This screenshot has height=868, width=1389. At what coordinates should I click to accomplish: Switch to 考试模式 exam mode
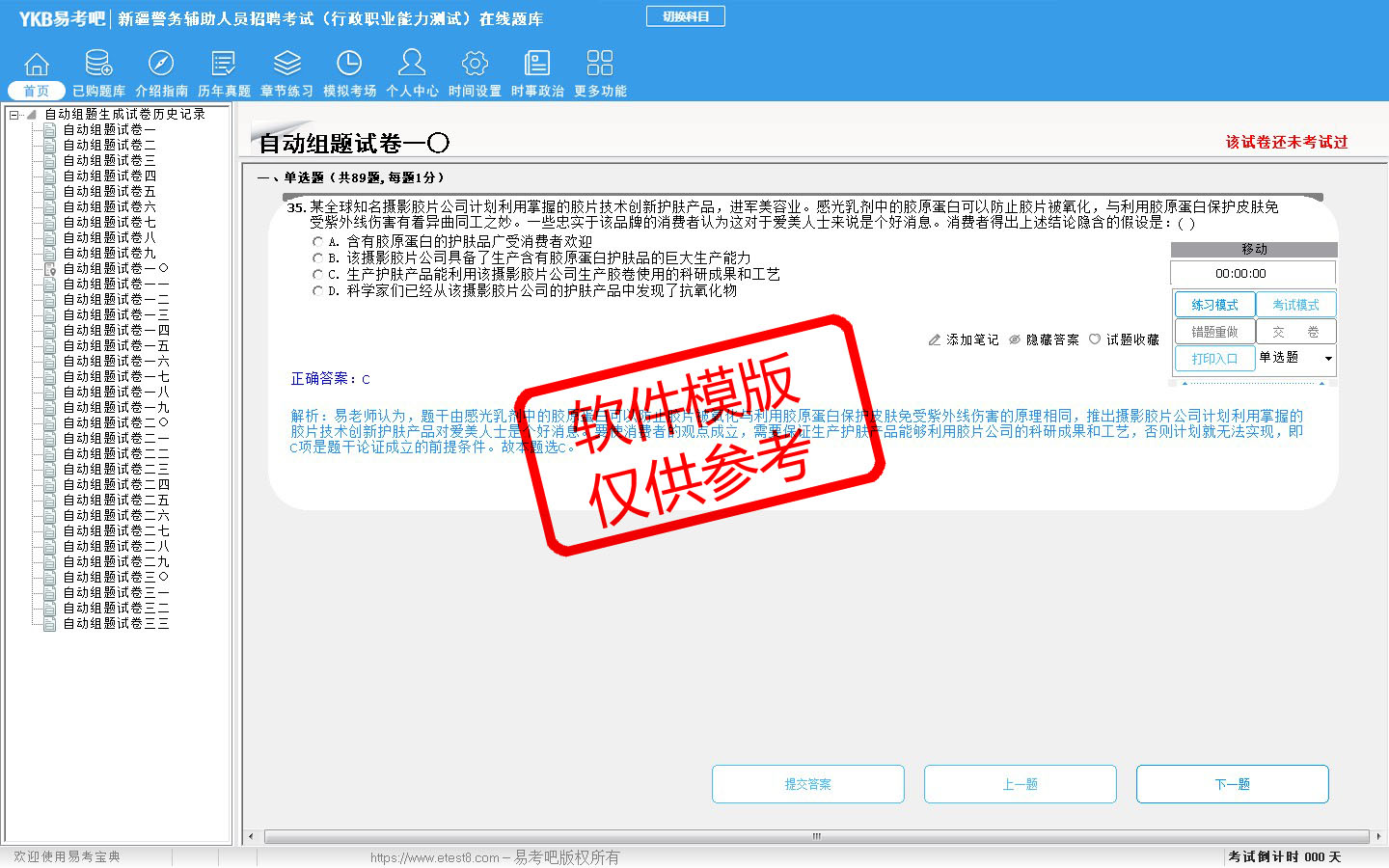[x=1295, y=305]
